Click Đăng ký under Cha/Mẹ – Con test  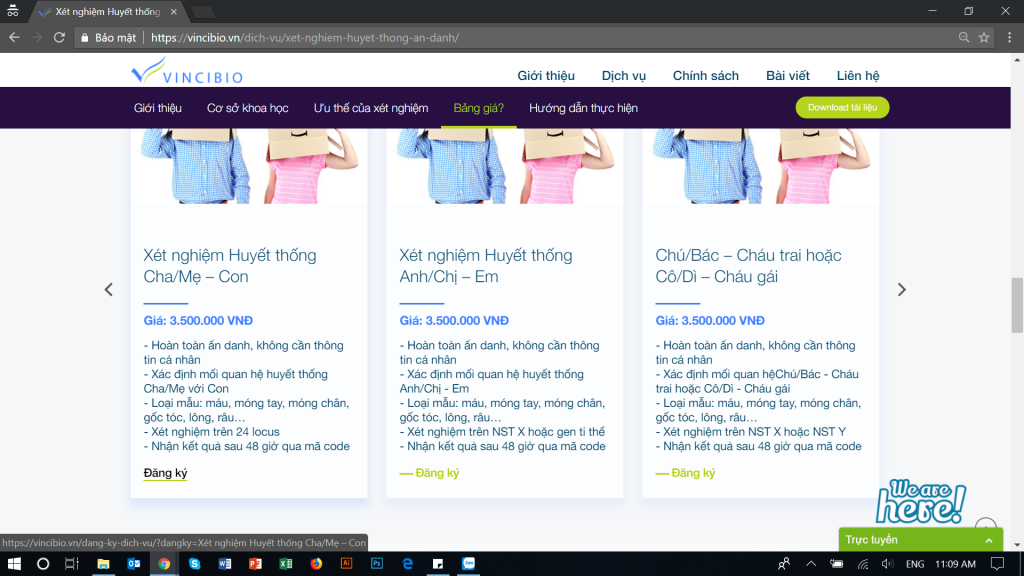(165, 473)
